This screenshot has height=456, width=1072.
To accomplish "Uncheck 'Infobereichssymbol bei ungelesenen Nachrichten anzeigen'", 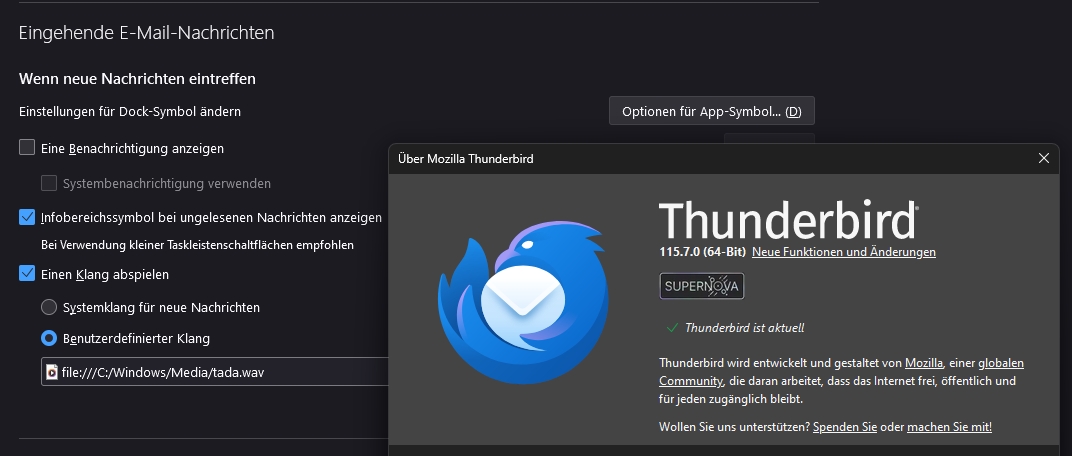I will tap(27, 217).
